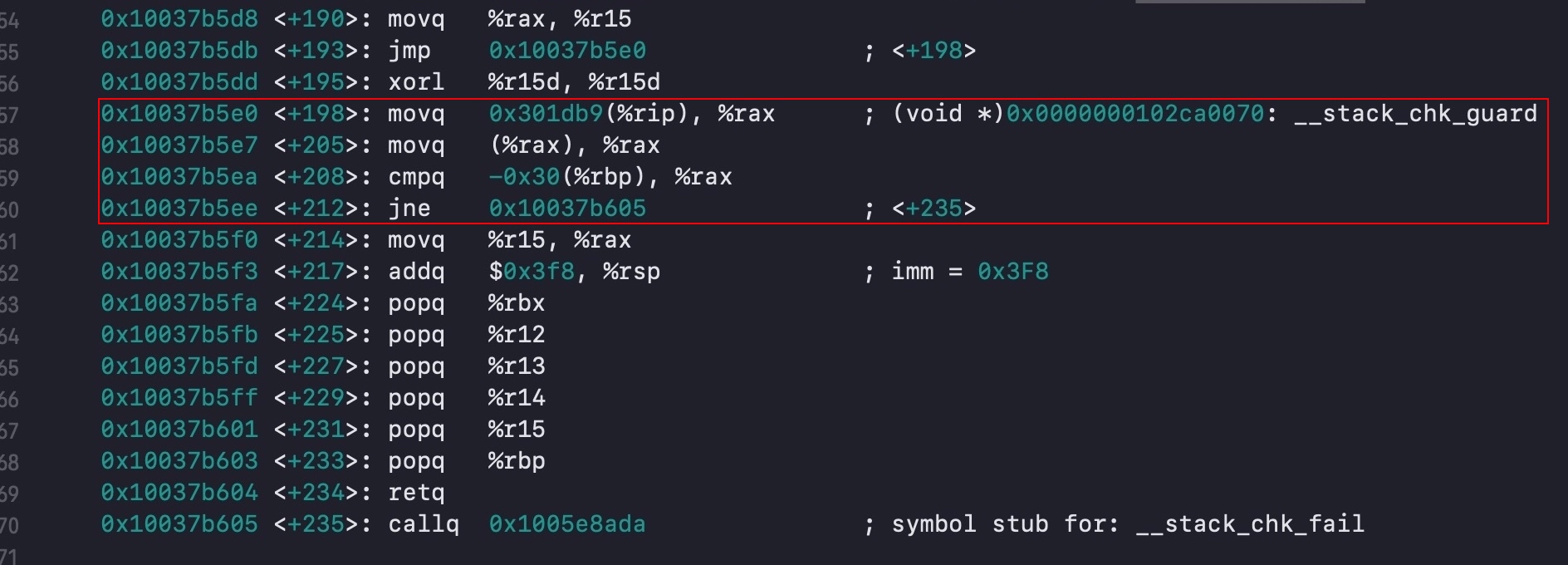Click the imm = 0x3F8 comment
This screenshot has height=565, width=1568.
tap(970, 272)
